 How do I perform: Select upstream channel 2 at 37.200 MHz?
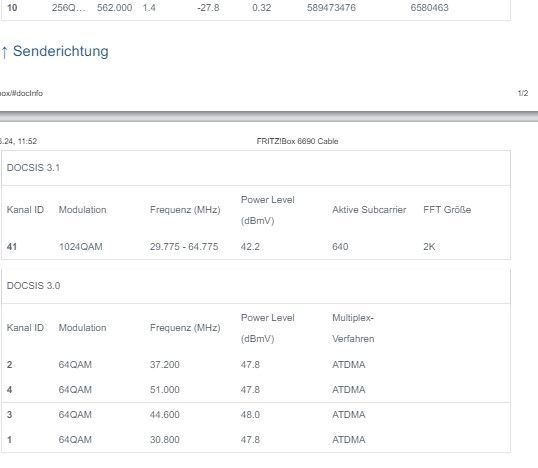tap(256, 364)
